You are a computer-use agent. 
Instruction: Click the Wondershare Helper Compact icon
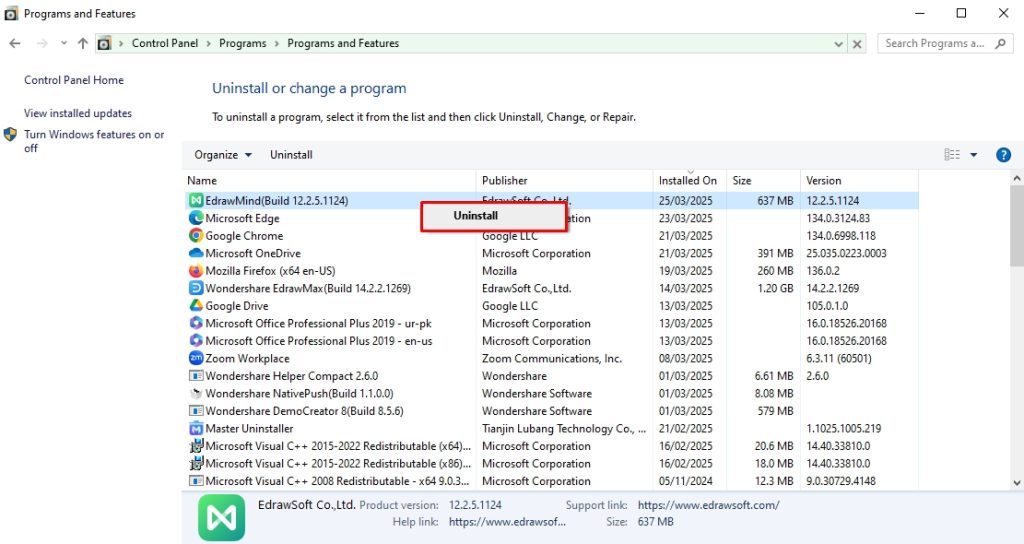click(x=195, y=376)
